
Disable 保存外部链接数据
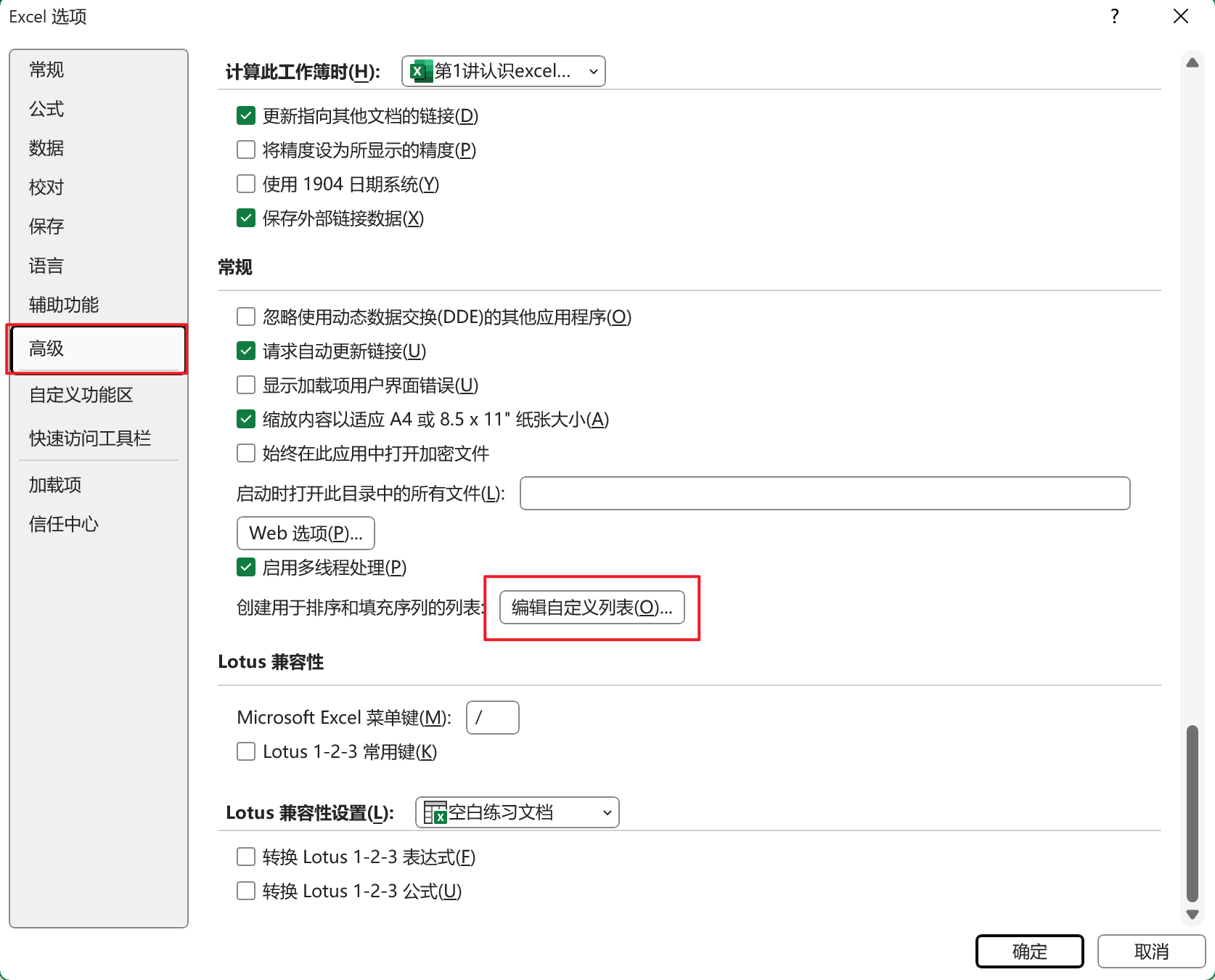pyautogui.click(x=246, y=218)
